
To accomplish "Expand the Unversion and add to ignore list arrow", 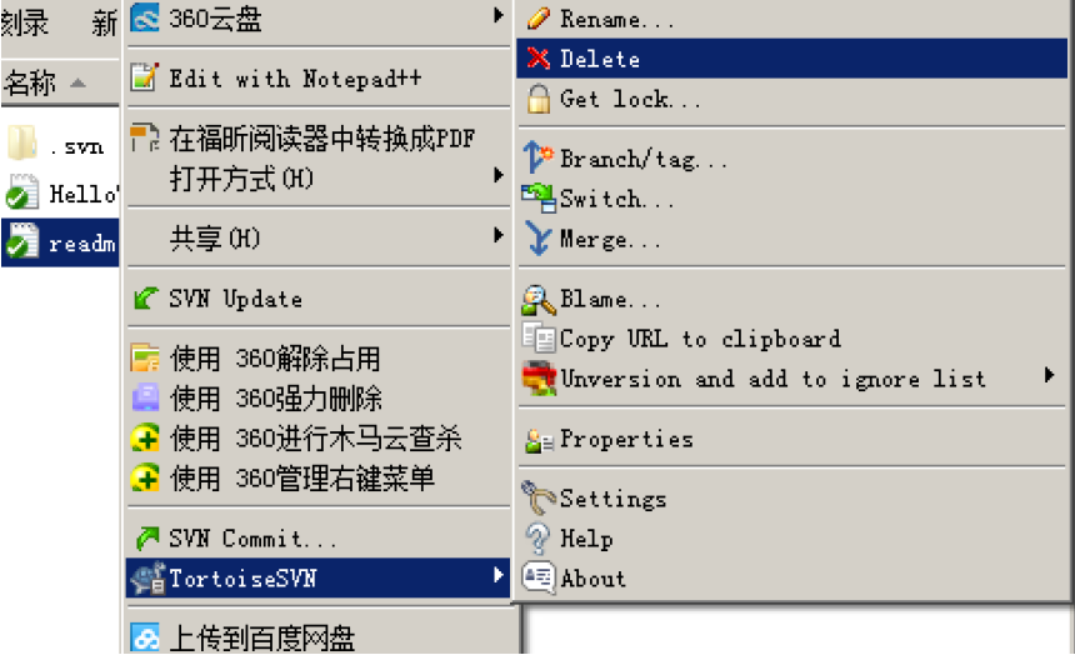I will [x=1049, y=375].
